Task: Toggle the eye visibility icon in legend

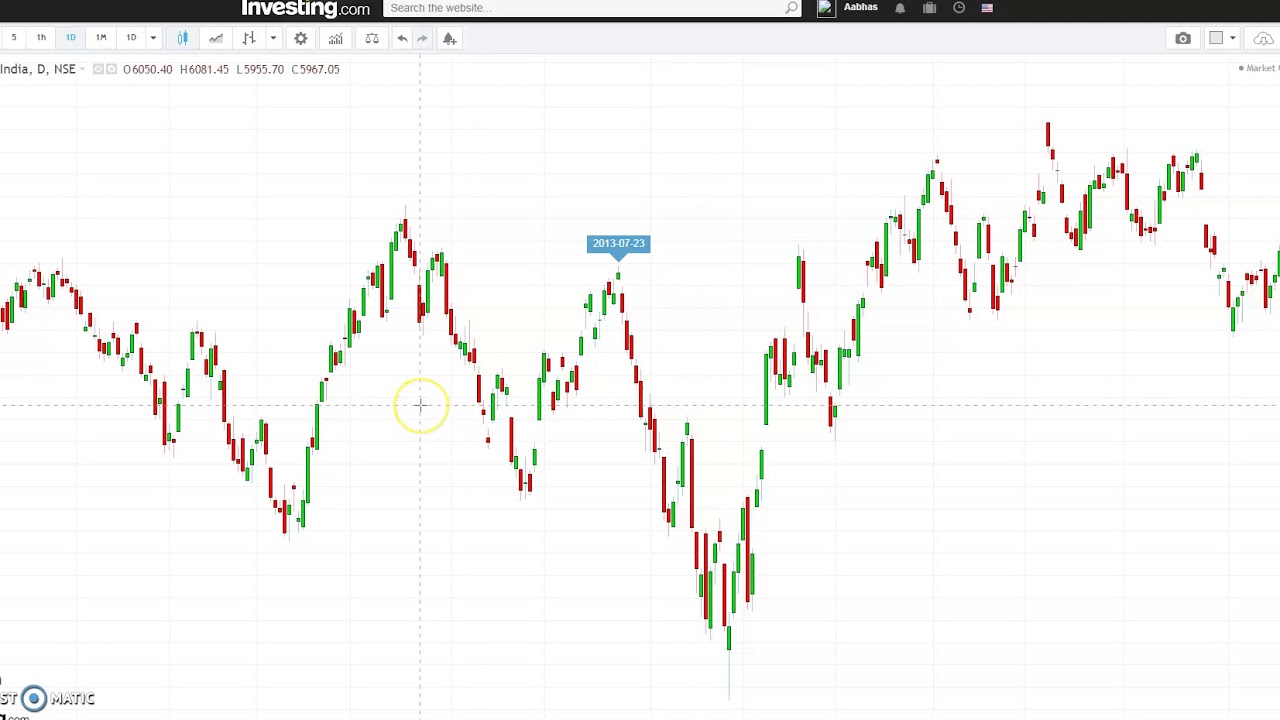Action: point(99,69)
